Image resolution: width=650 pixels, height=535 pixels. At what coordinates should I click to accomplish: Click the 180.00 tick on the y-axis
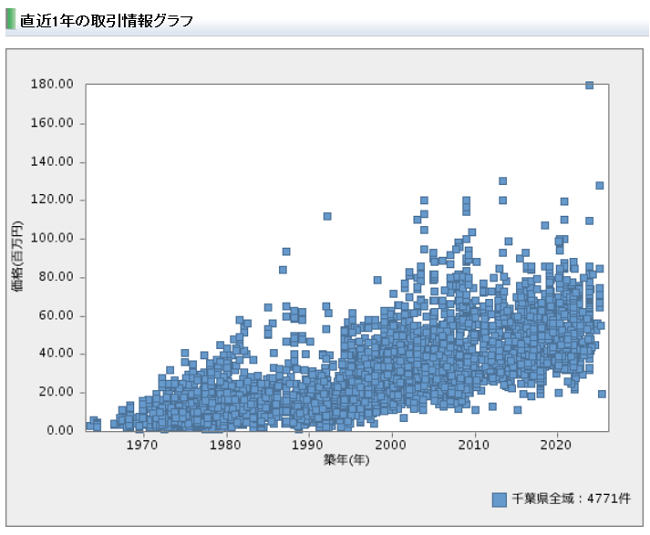53,85
